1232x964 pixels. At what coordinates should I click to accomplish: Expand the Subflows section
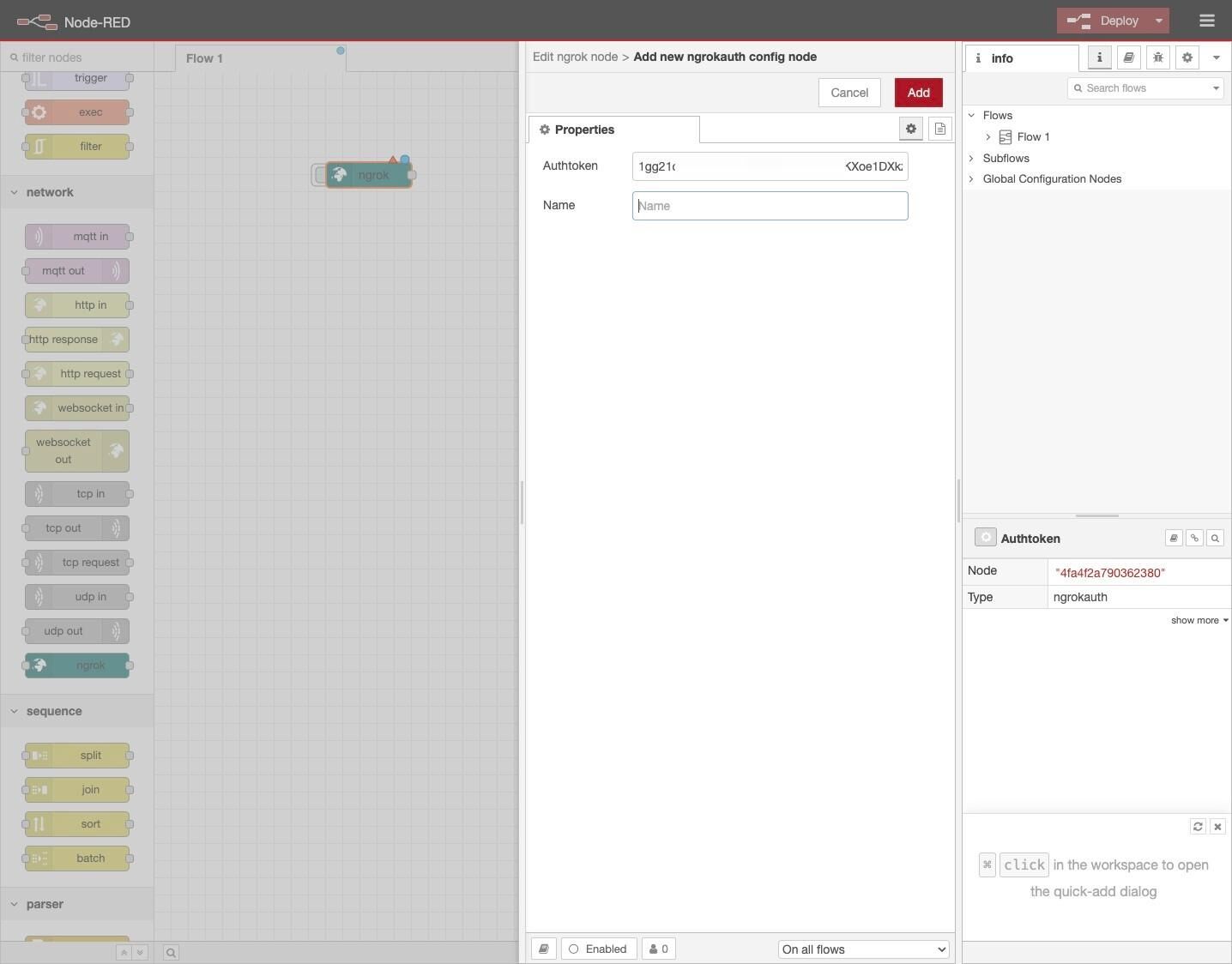click(x=970, y=158)
